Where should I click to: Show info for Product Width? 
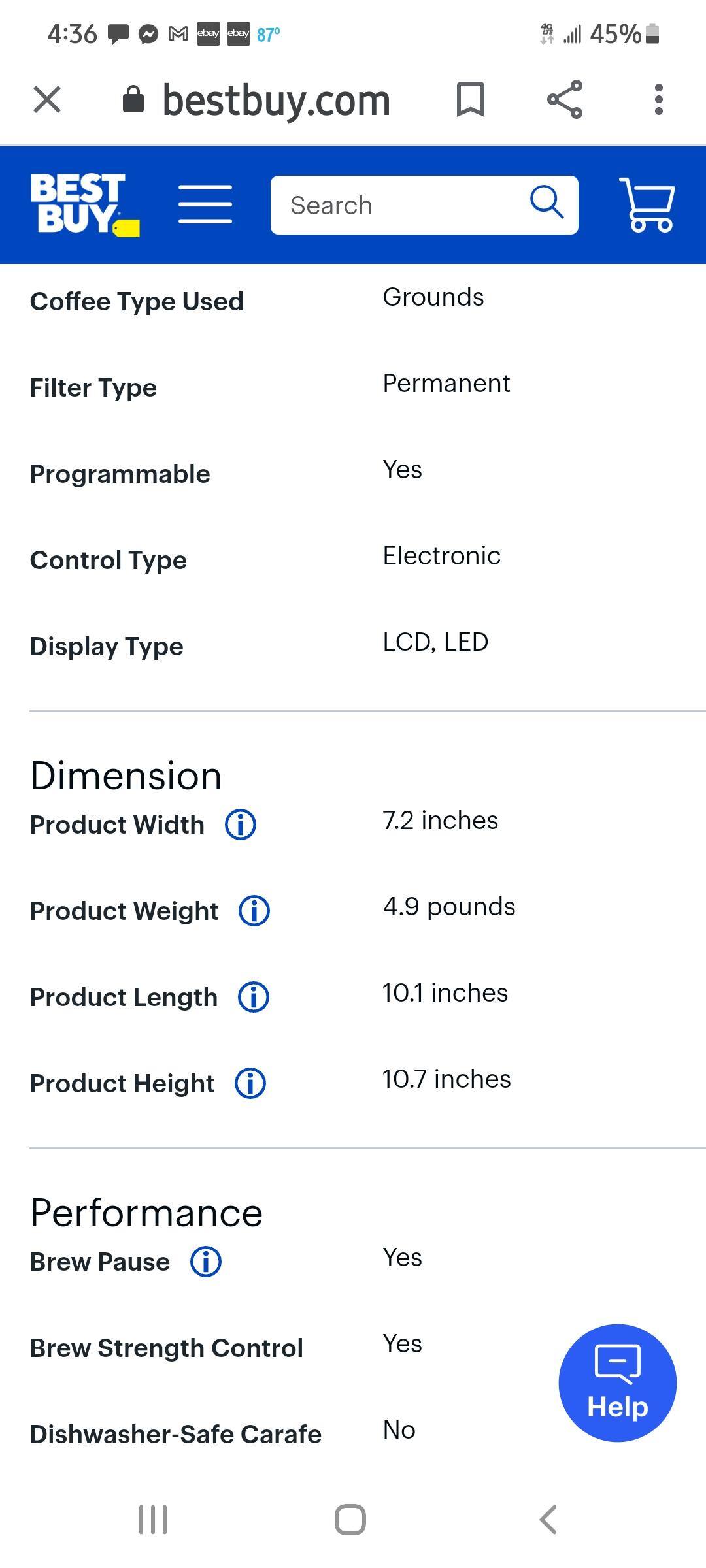[x=241, y=825]
